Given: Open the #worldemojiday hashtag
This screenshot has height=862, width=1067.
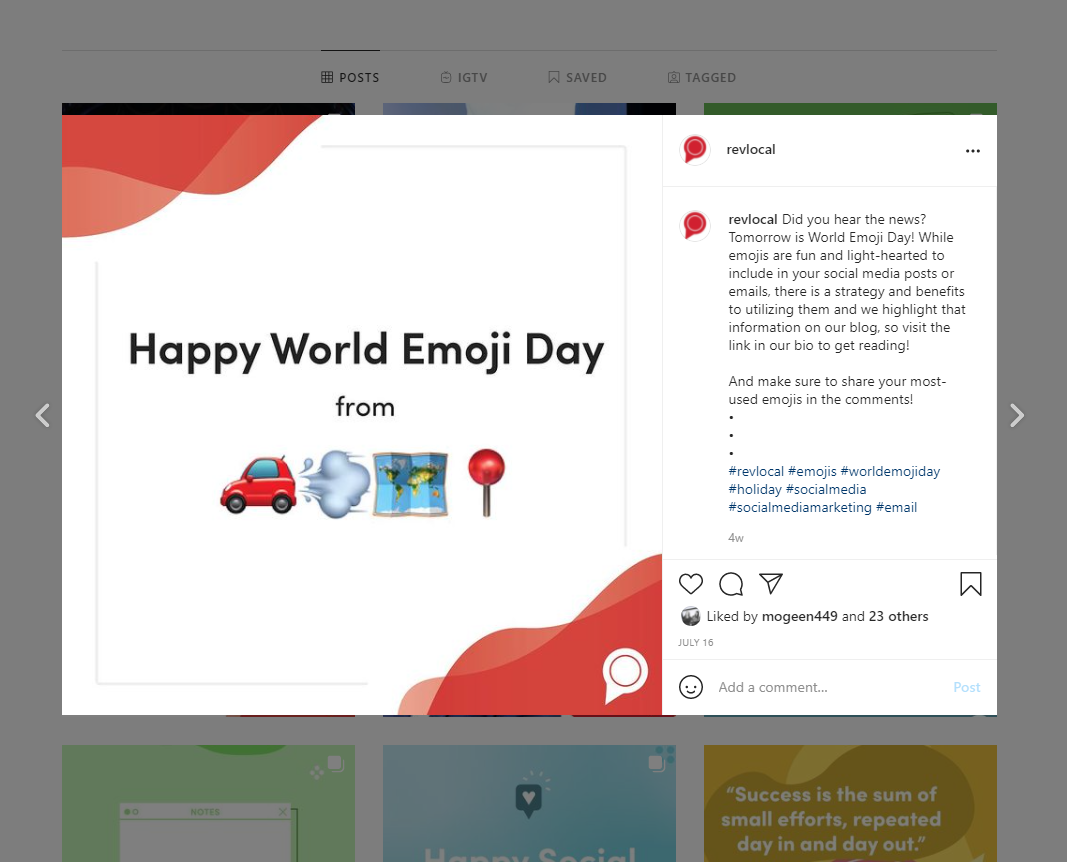Looking at the screenshot, I should [x=890, y=471].
